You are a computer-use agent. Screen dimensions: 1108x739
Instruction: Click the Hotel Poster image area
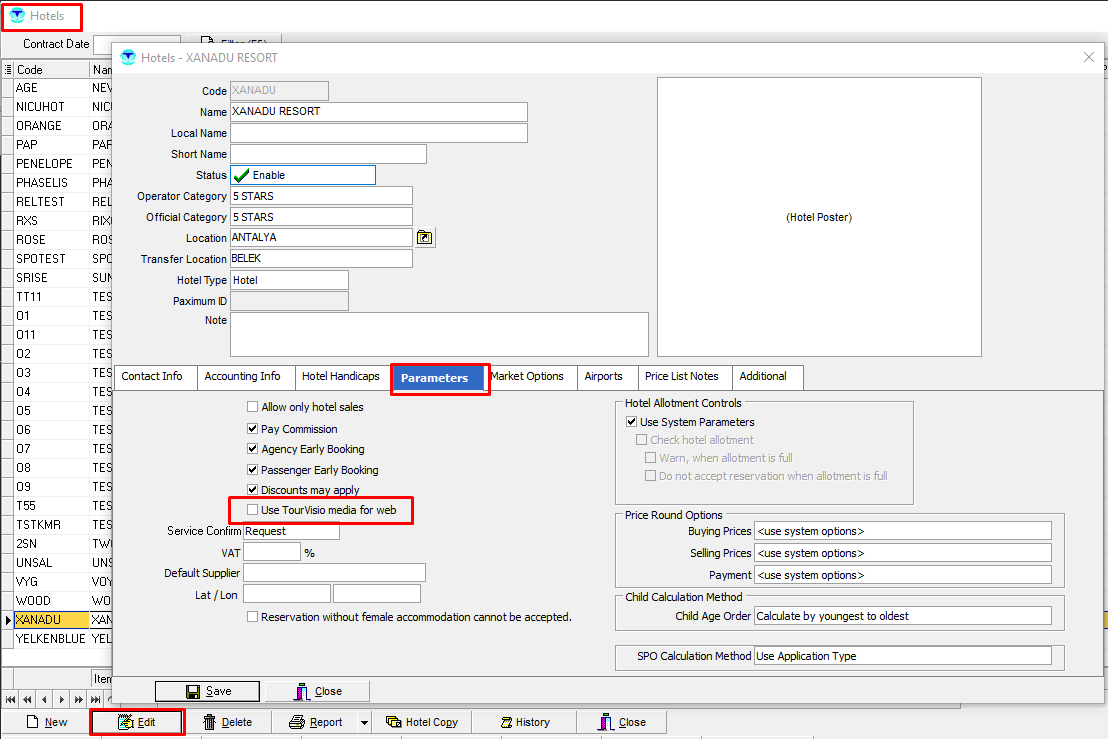coord(819,217)
